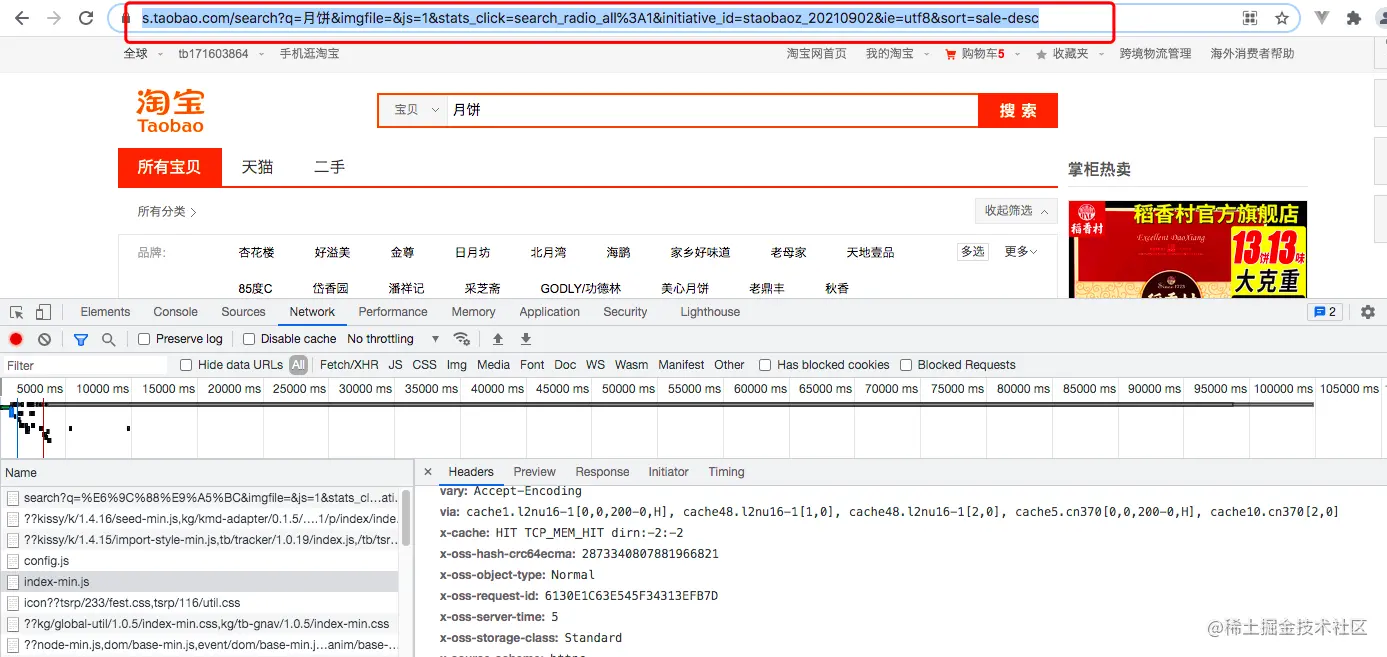
Task: Open the Vue devtools extension icon
Action: tap(1322, 18)
